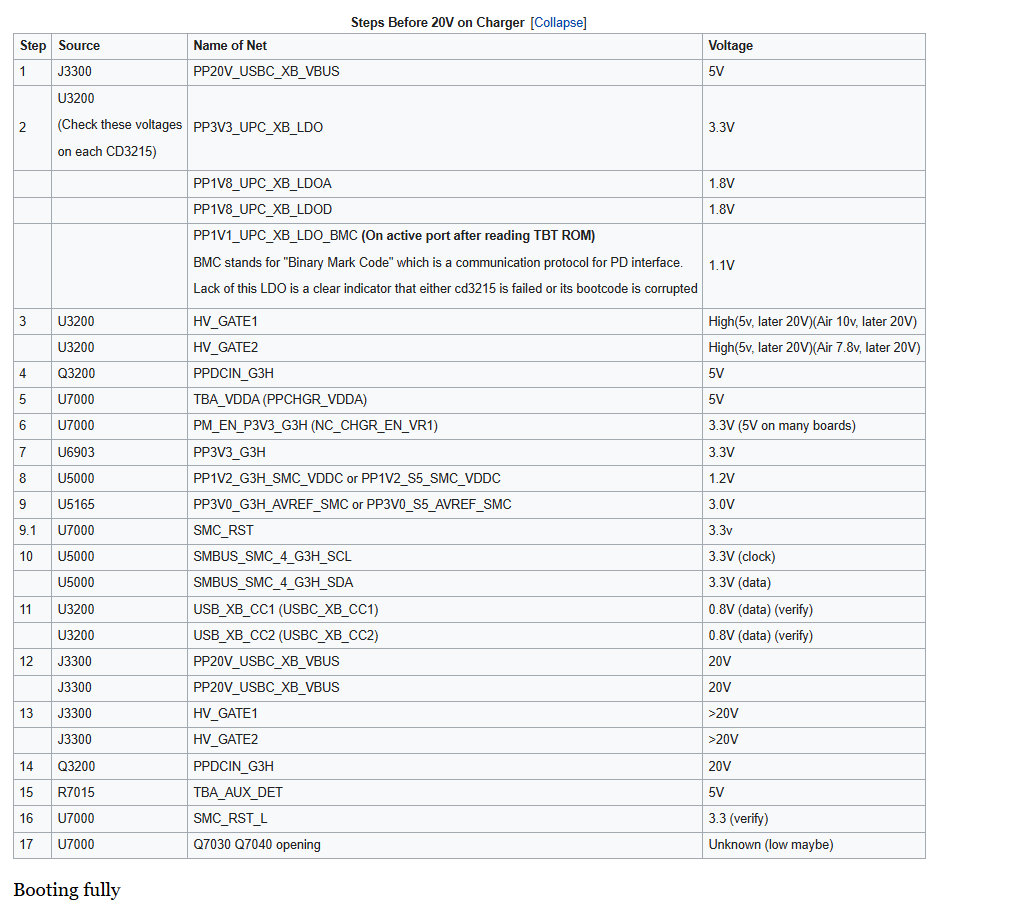Click the U6903 source cell
1024x900 pixels.
click(x=76, y=452)
